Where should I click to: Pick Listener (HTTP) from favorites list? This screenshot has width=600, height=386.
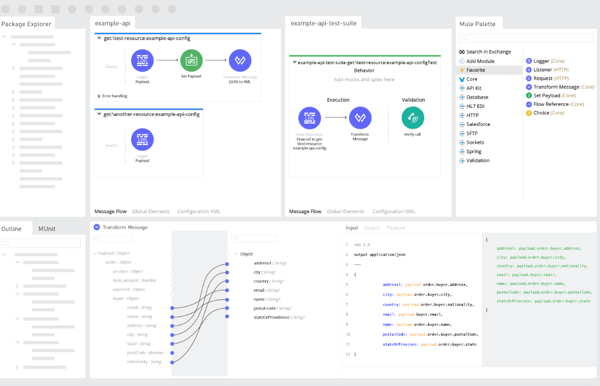(547, 70)
